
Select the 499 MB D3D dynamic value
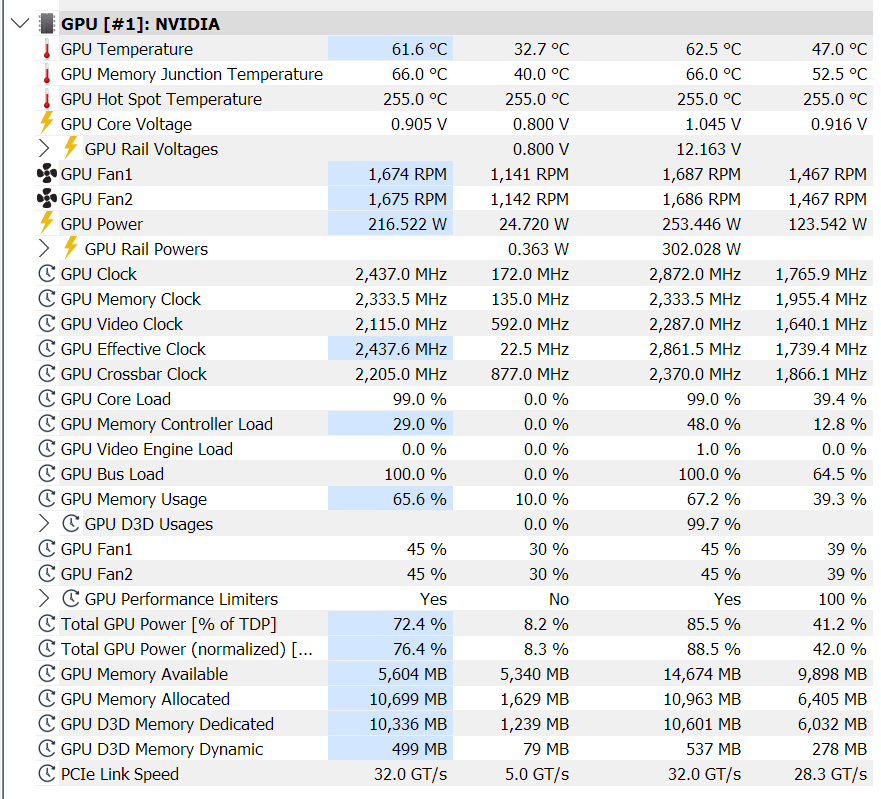tap(419, 749)
